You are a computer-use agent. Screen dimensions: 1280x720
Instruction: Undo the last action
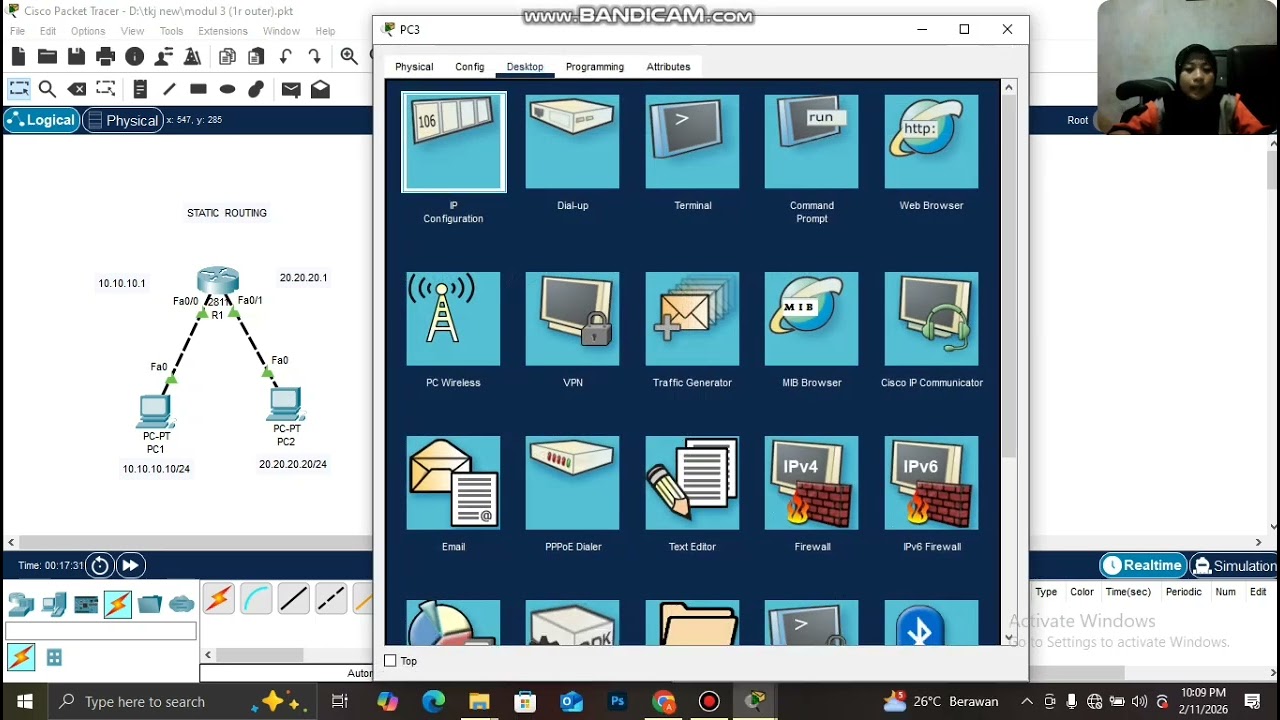coord(286,57)
